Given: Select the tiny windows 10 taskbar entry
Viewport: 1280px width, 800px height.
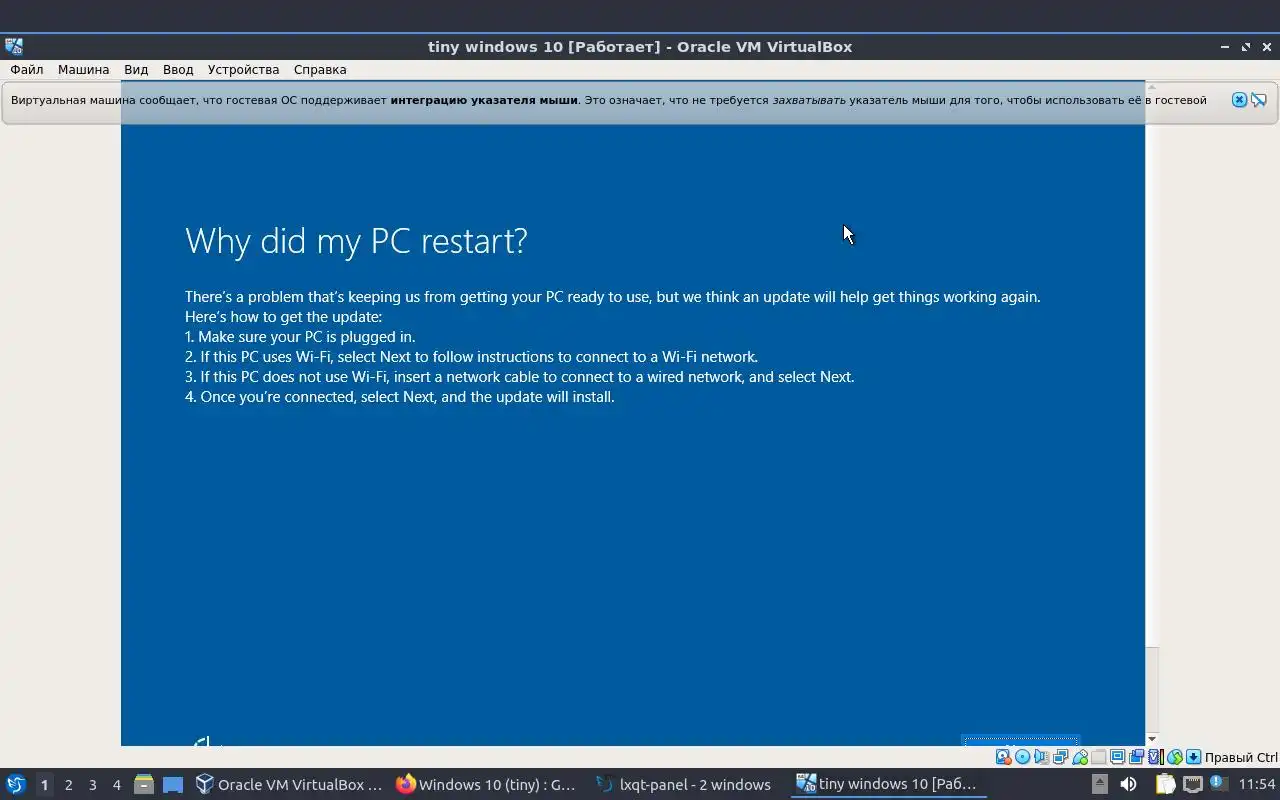Looking at the screenshot, I should point(888,784).
